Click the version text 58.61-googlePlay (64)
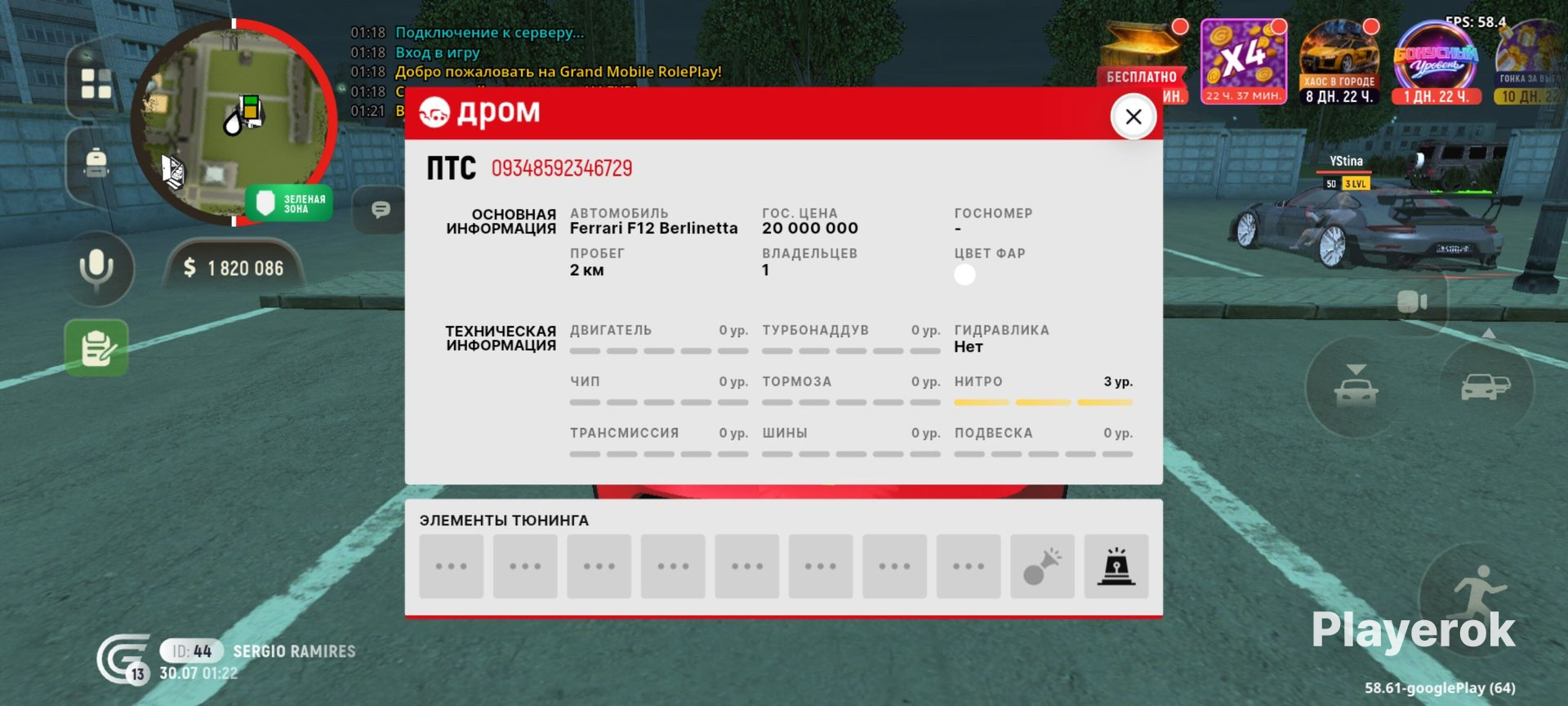This screenshot has height=706, width=1568. [x=1440, y=688]
